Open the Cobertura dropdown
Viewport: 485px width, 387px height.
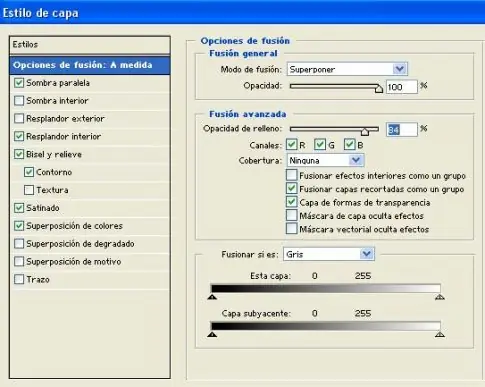coord(325,160)
